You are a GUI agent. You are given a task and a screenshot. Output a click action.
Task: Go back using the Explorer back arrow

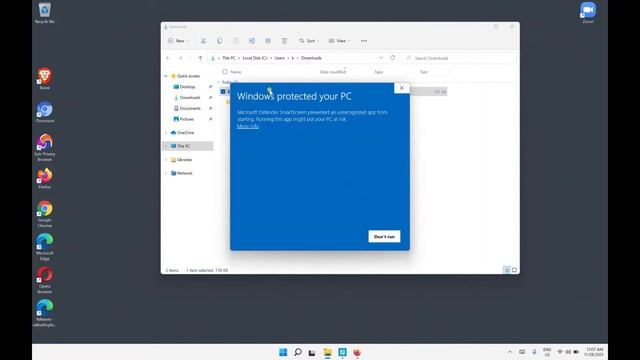(x=168, y=58)
